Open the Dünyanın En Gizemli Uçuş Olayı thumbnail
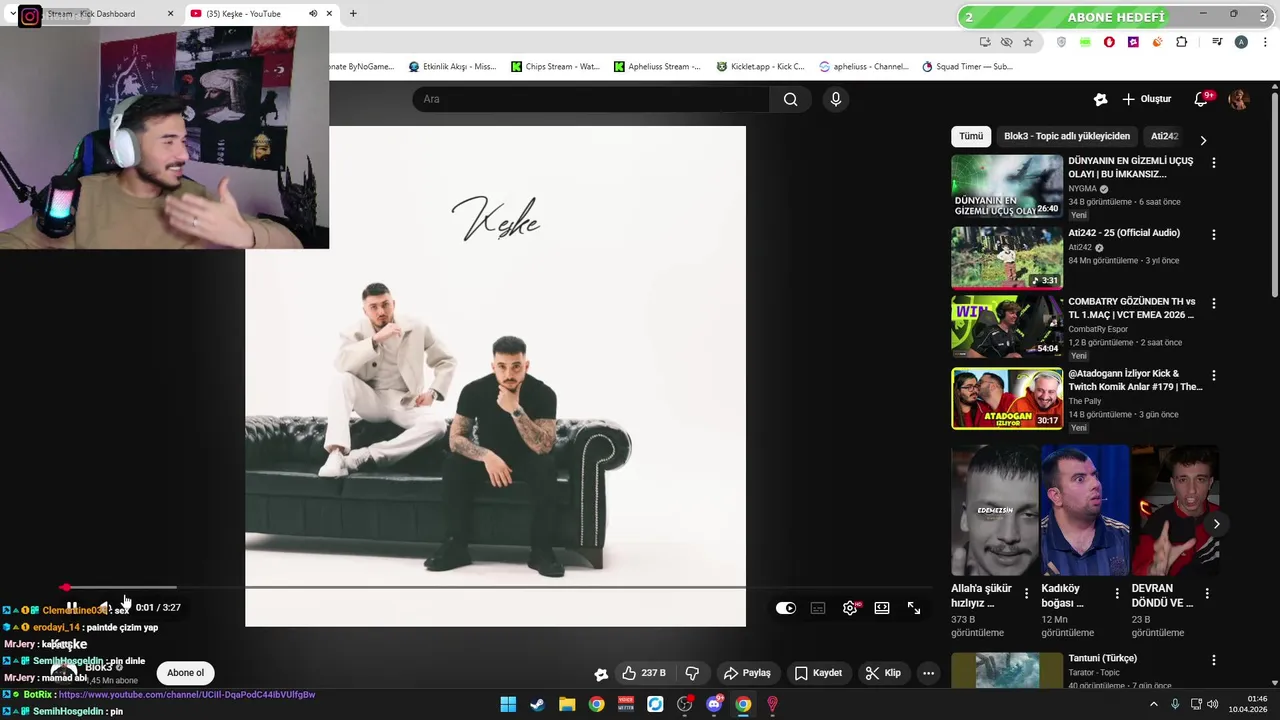The width and height of the screenshot is (1280, 720). coord(1007,186)
